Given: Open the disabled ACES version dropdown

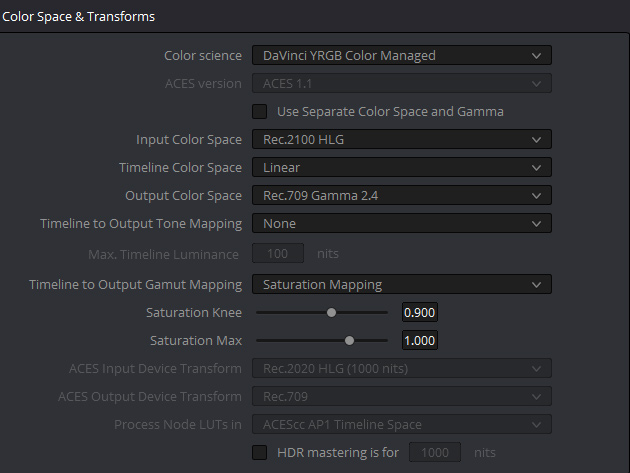Looking at the screenshot, I should pos(402,84).
